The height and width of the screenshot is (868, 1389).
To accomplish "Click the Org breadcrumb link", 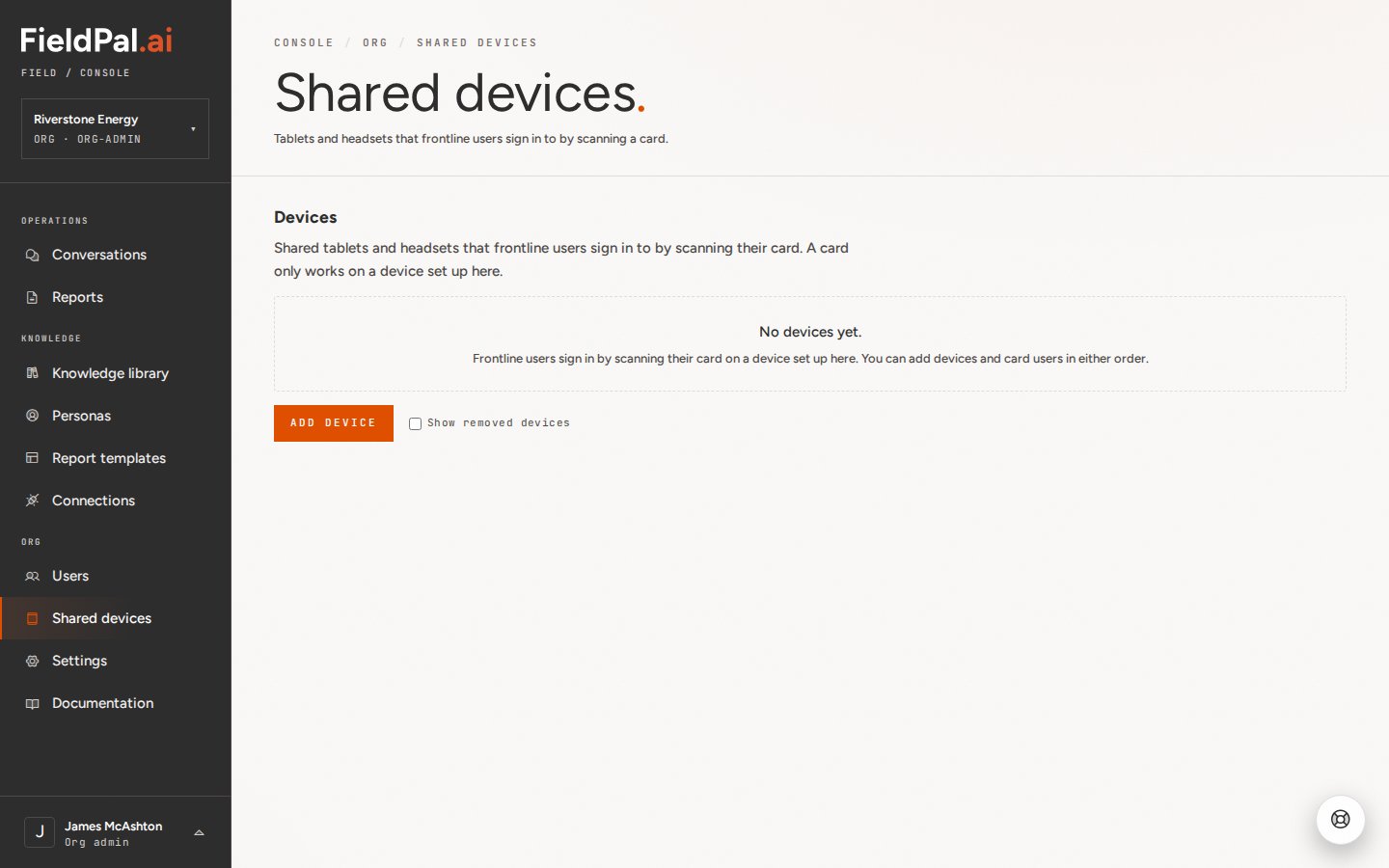I will pos(375,42).
